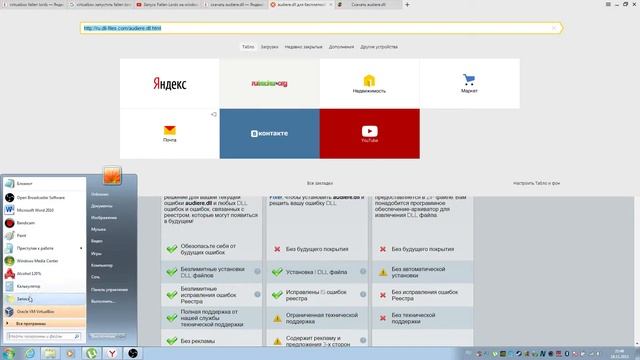This screenshot has height=360, width=640.
Task: Click the Start menu search magnifier icon
Action: pyautogui.click(x=77, y=336)
